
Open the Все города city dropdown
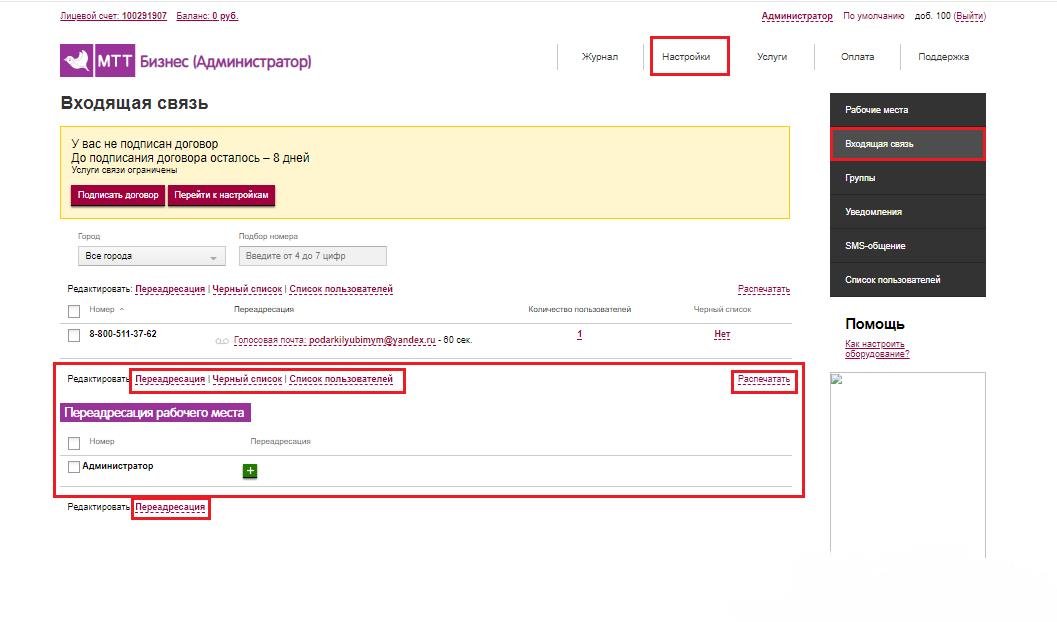(x=152, y=256)
